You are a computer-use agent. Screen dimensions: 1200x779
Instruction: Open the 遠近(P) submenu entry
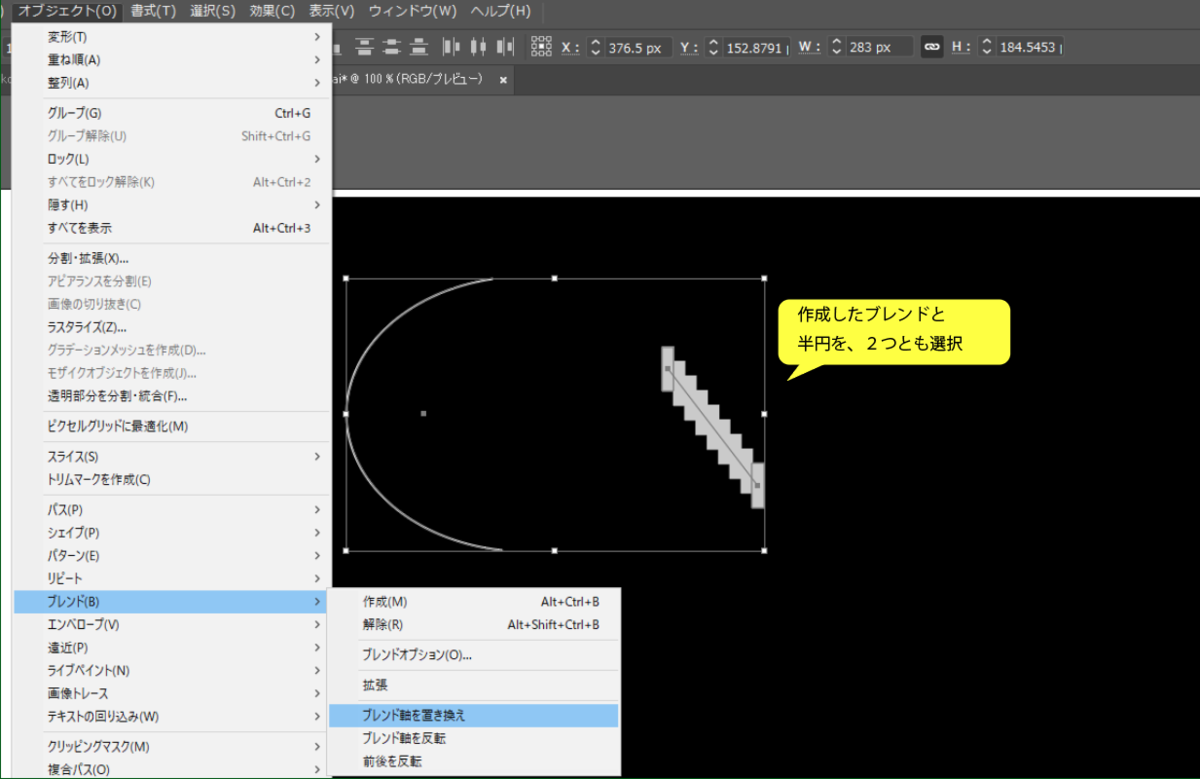coord(171,648)
